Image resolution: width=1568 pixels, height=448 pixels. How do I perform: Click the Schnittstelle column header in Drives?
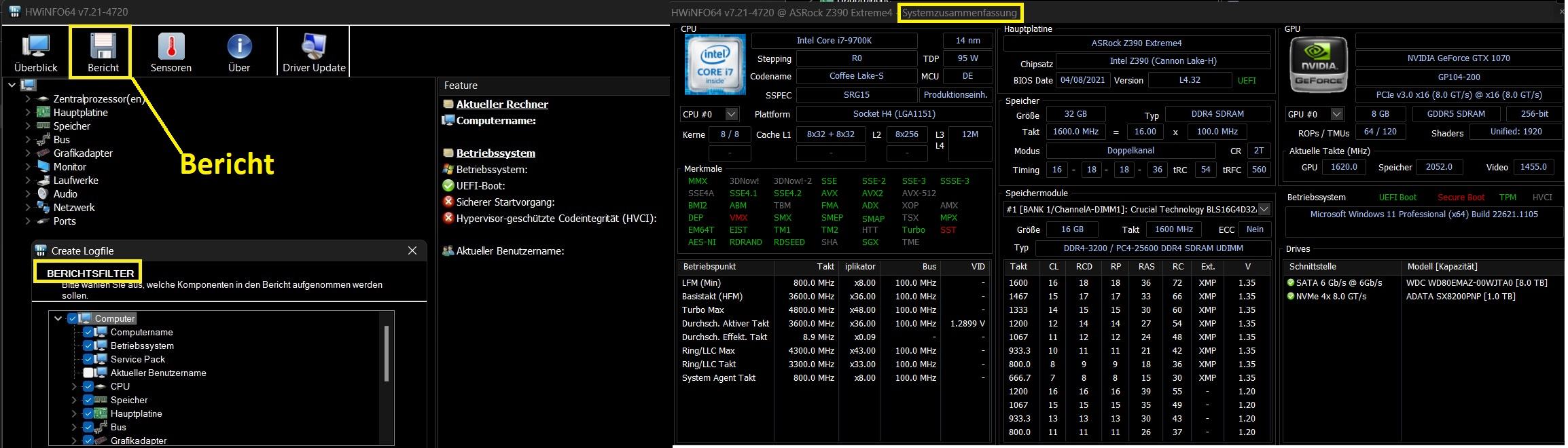(1341, 267)
